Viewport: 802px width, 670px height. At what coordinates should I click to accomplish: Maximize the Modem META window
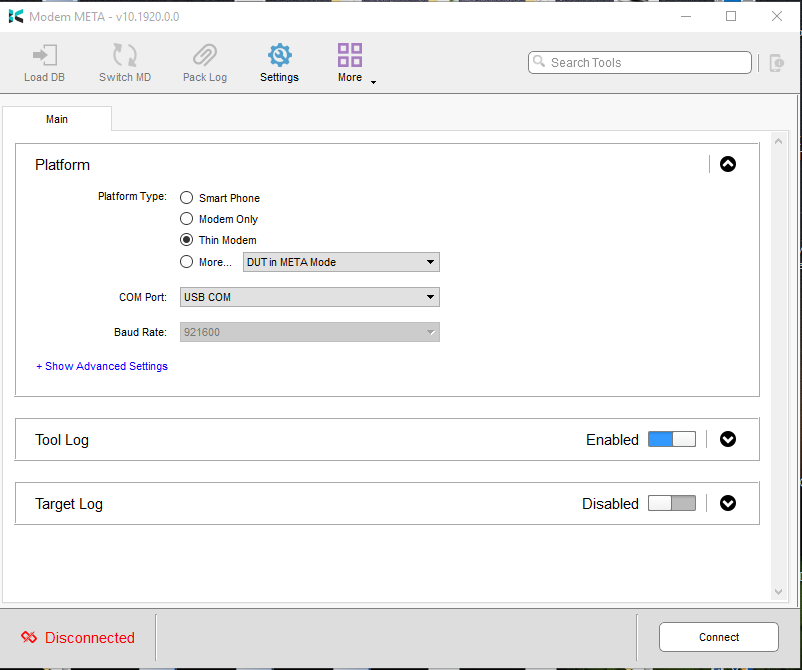731,16
